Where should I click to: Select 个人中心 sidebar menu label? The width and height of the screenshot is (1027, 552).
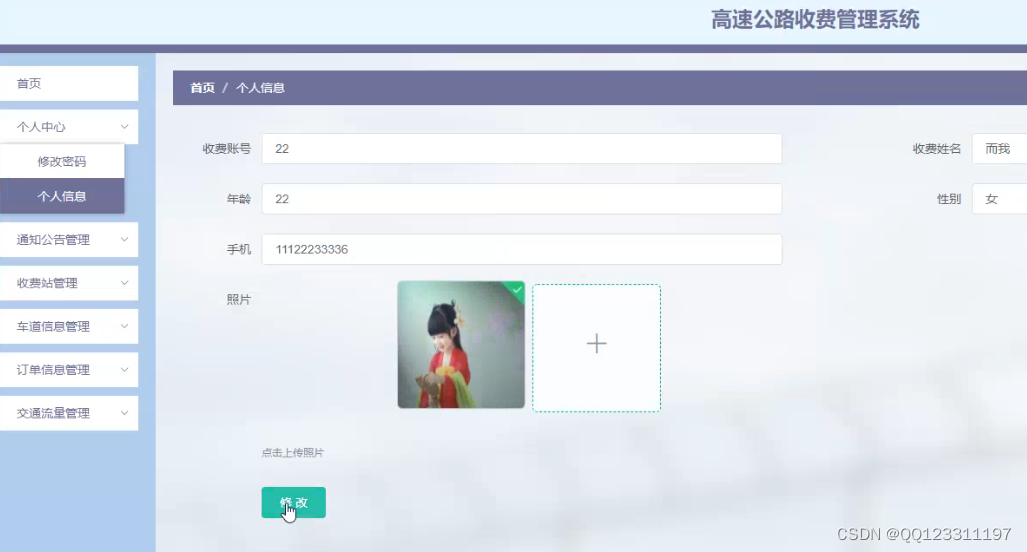(41, 127)
